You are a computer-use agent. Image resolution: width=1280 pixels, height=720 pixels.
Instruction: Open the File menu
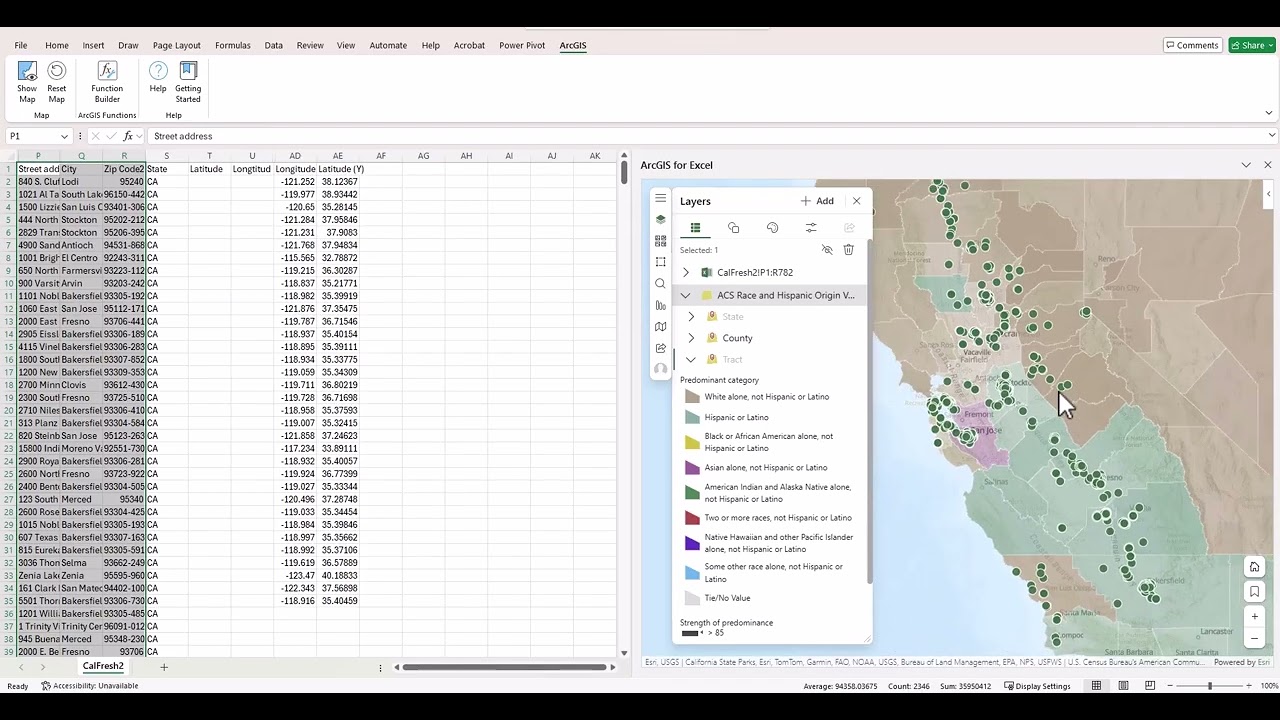pos(21,45)
